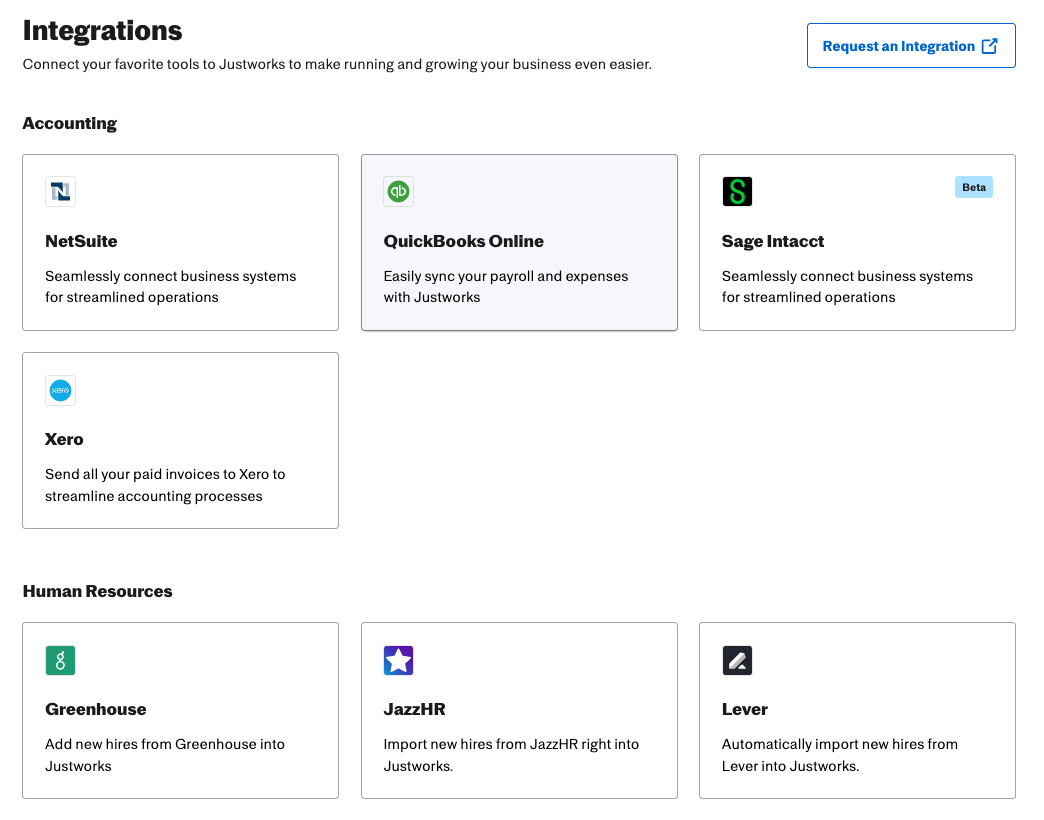
Task: Click the JazzHR star icon
Action: (x=398, y=660)
